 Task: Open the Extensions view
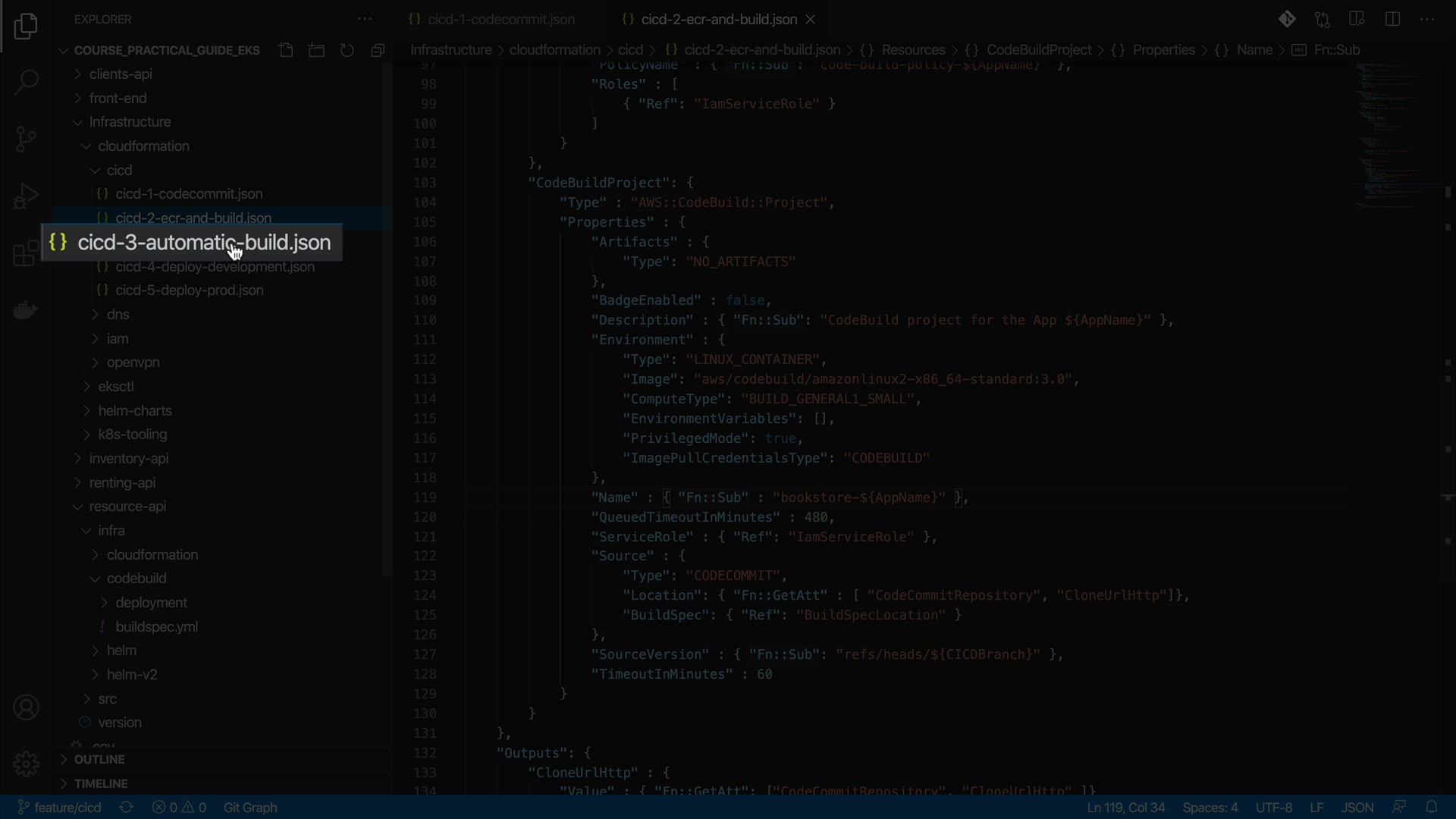pyautogui.click(x=26, y=253)
